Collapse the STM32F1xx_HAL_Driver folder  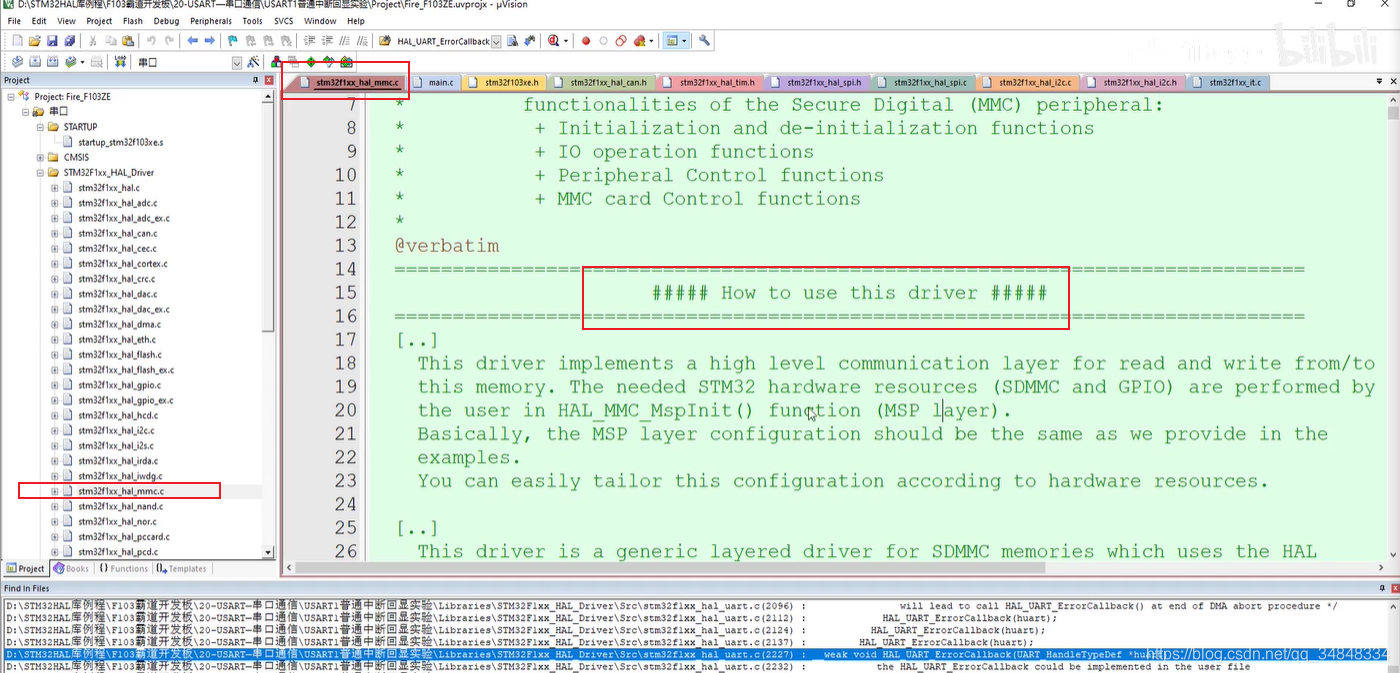pyautogui.click(x=41, y=172)
